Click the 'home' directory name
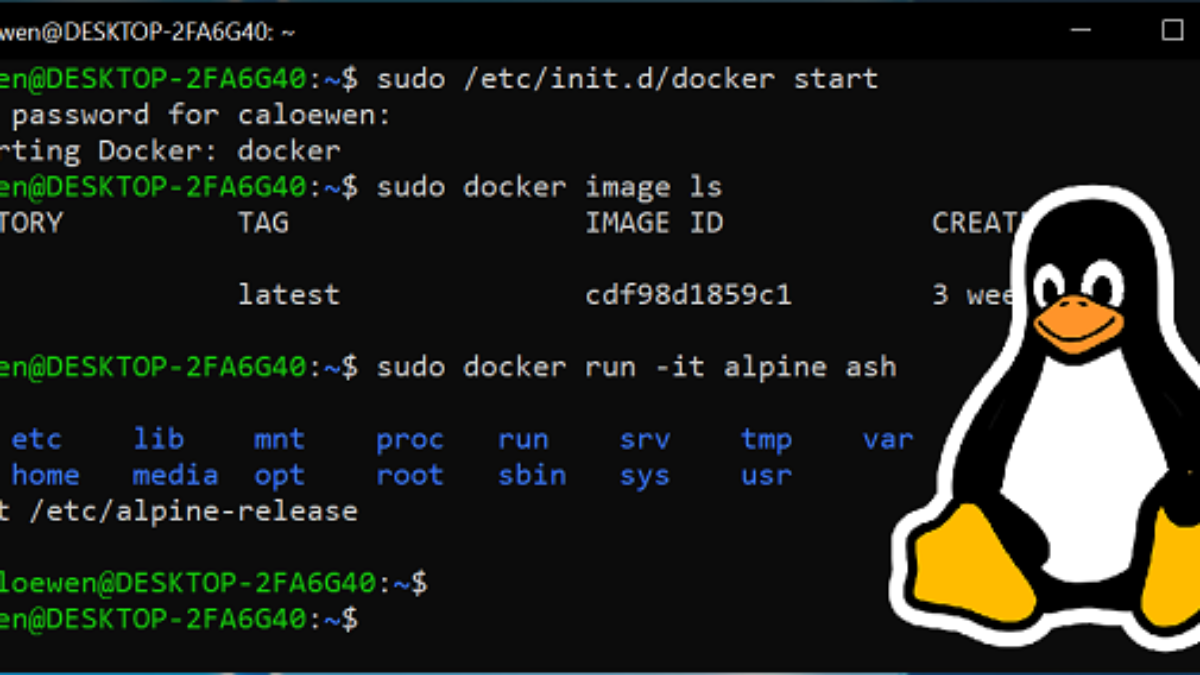Screen dimensions: 1200x675 tap(45, 475)
